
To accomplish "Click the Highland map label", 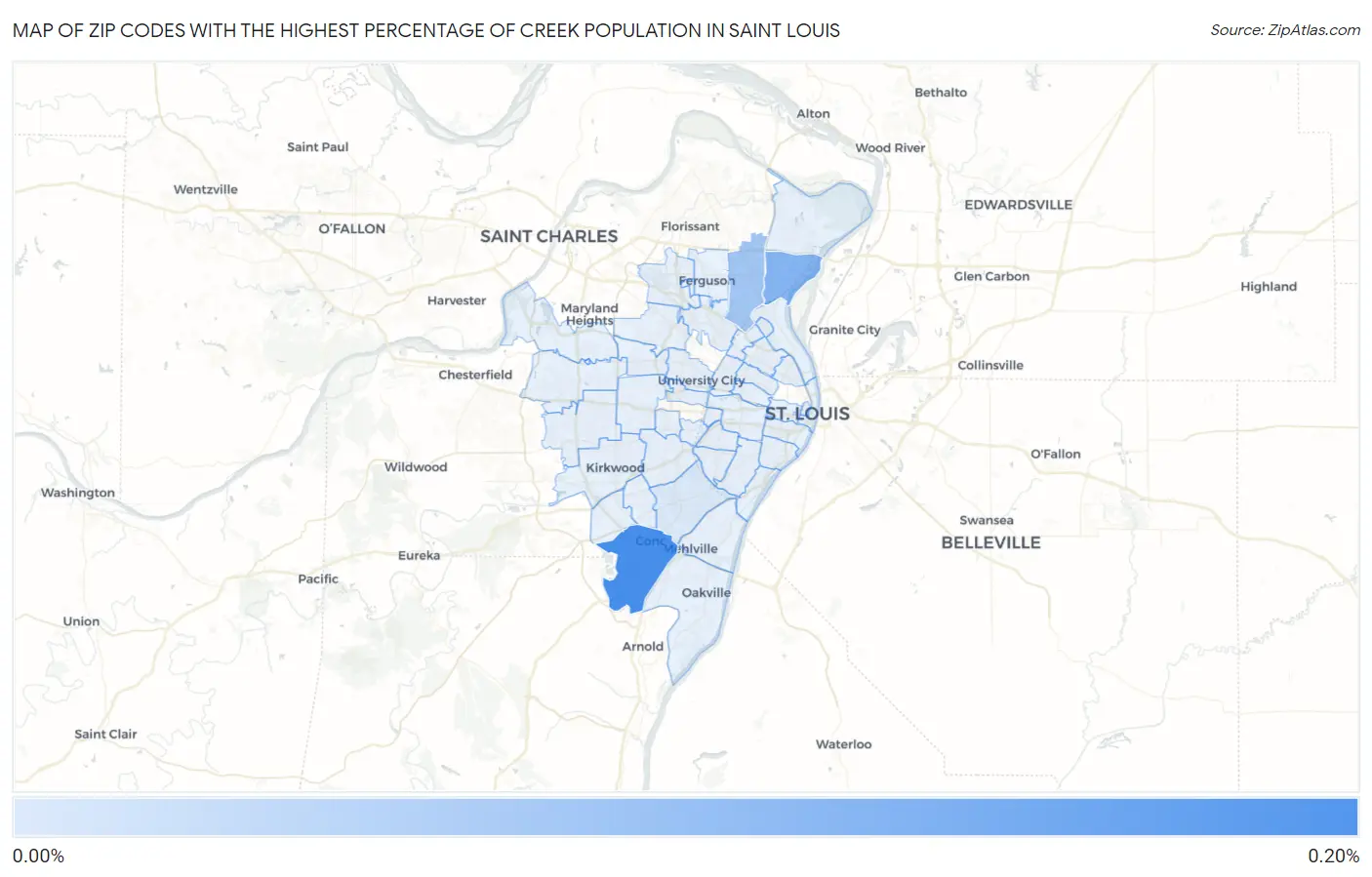I will point(1269,287).
